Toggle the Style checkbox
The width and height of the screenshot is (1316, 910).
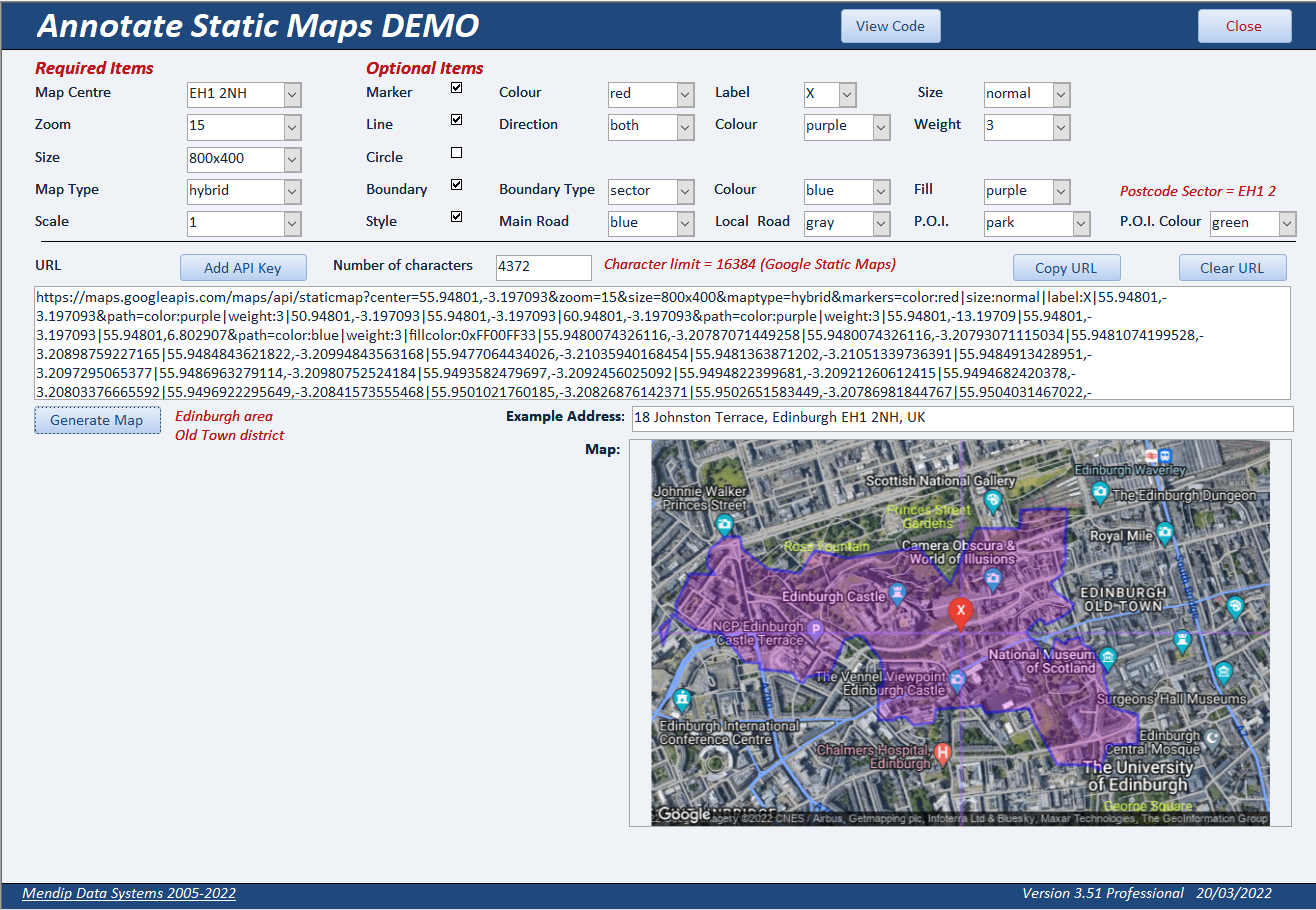point(457,217)
